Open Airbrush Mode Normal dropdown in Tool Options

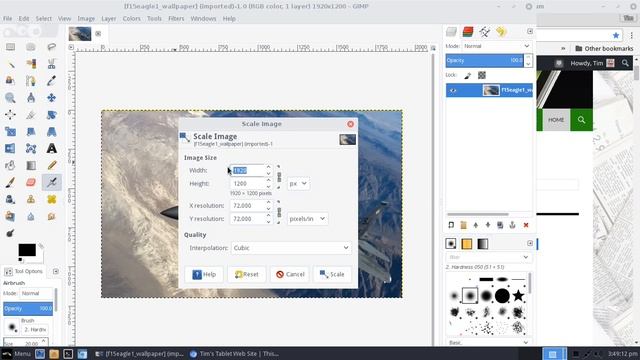click(37, 293)
